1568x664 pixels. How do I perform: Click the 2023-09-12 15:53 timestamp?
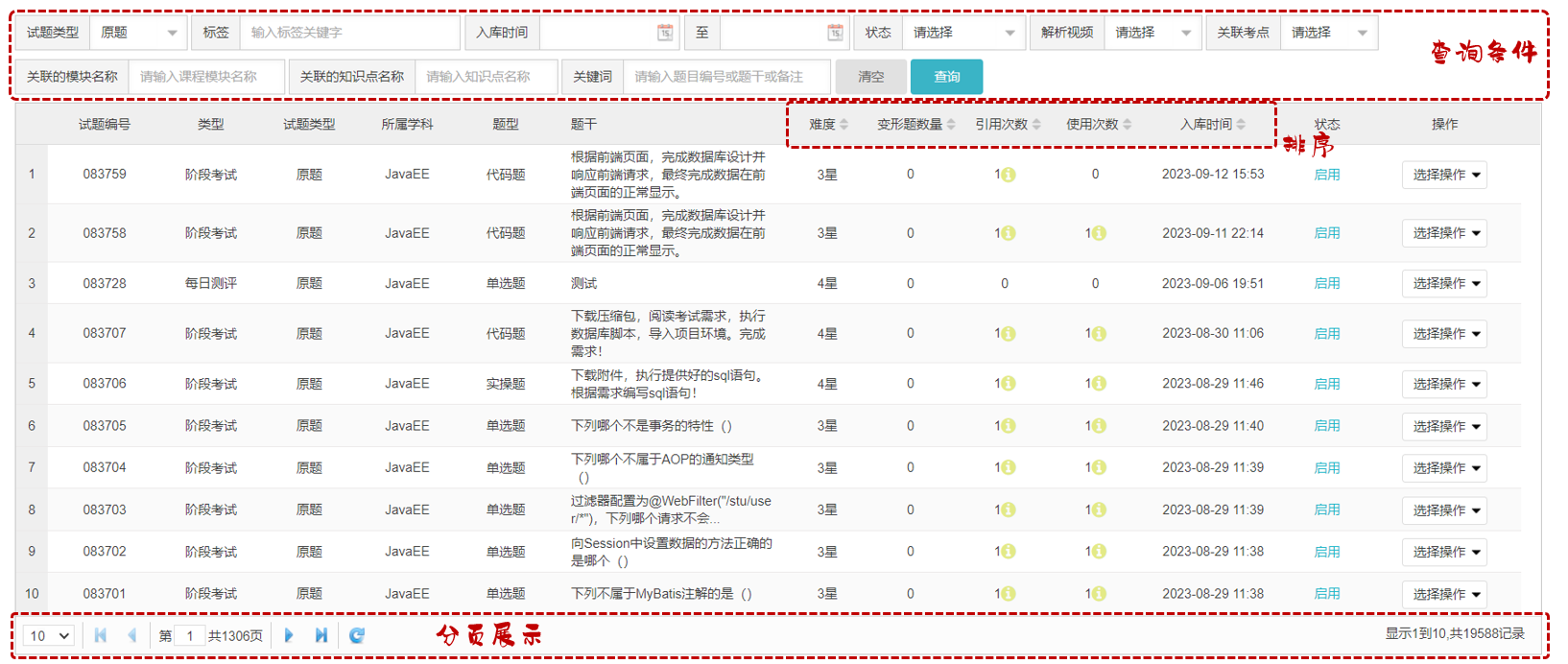tap(1213, 175)
